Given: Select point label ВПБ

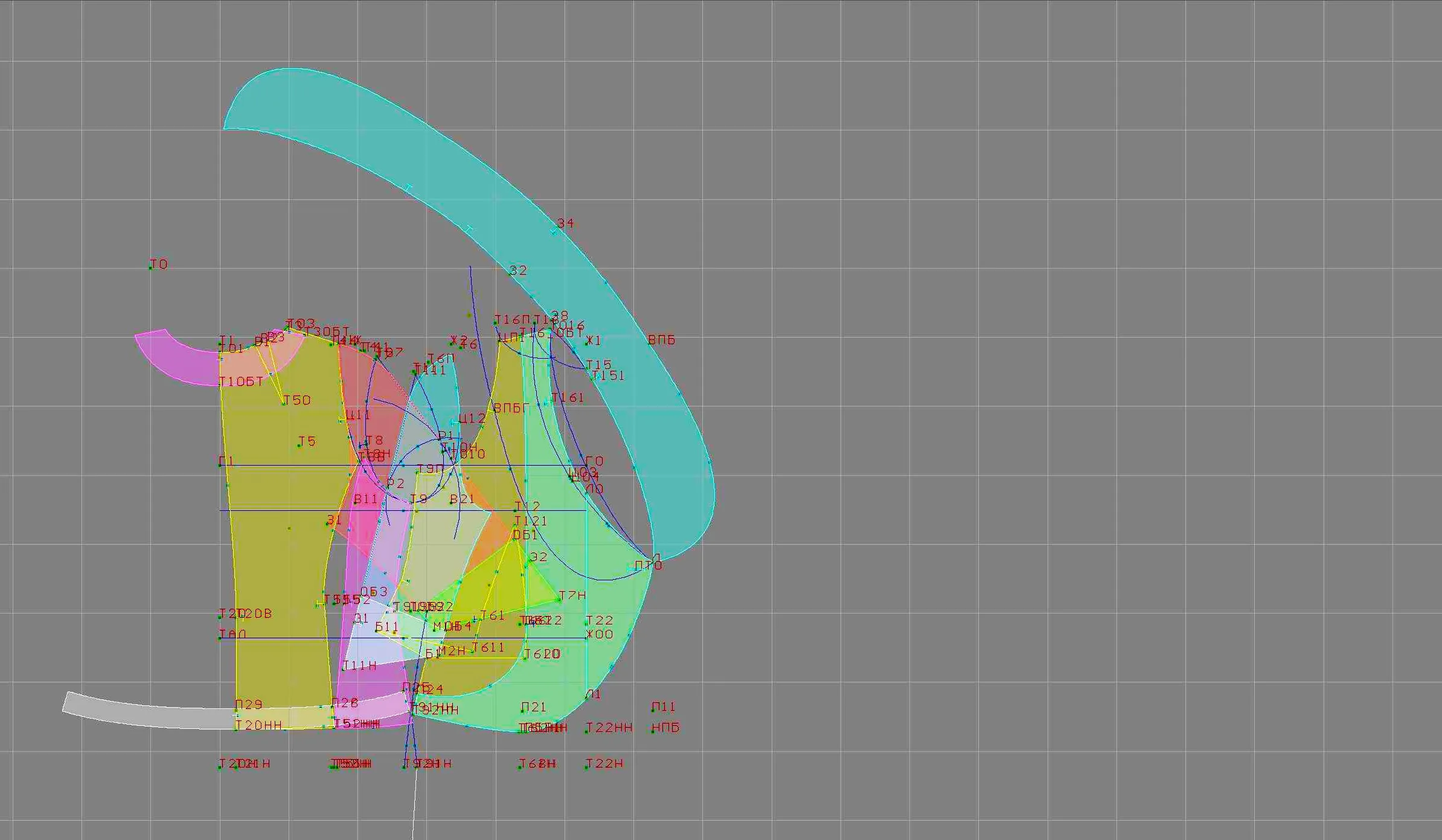Looking at the screenshot, I should [x=661, y=340].
